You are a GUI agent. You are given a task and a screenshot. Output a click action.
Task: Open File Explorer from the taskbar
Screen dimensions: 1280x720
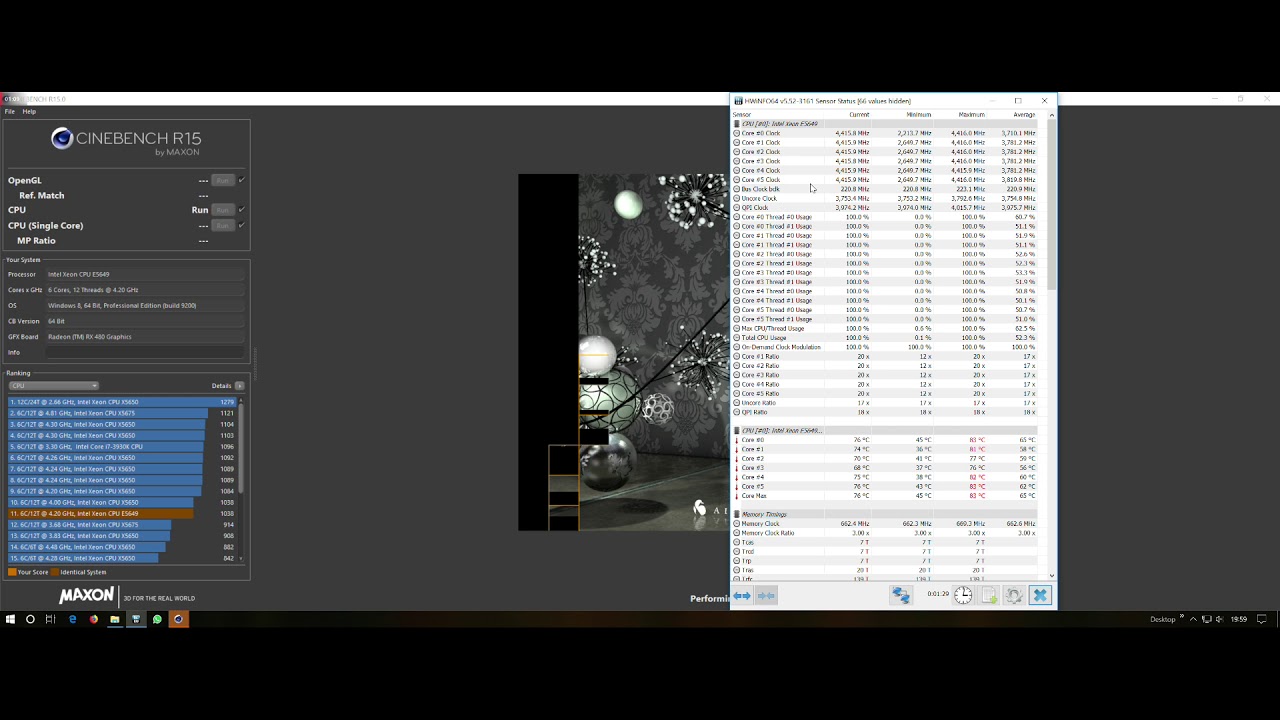(115, 619)
